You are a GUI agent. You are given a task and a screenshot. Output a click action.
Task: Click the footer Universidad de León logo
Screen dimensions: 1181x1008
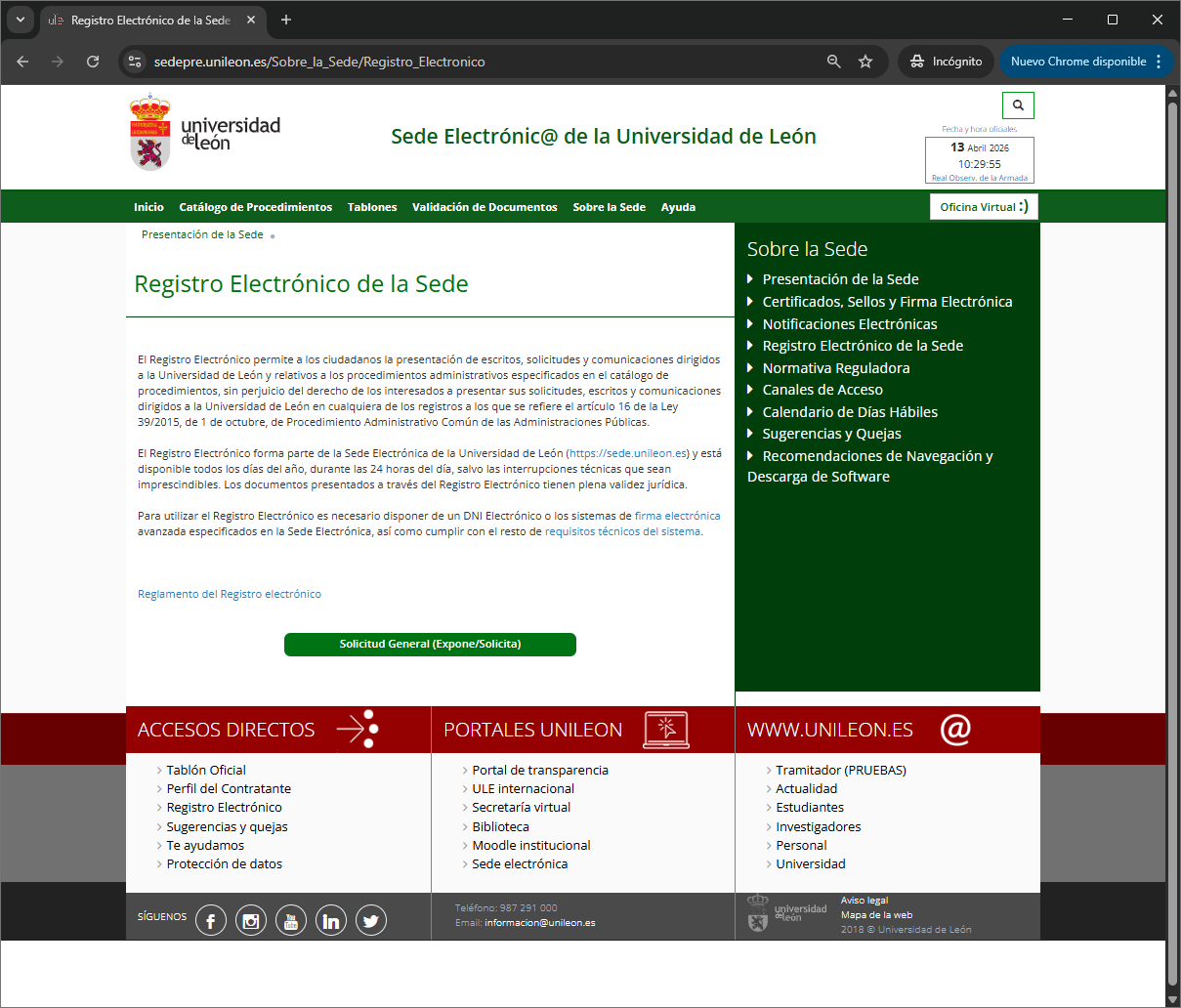point(786,913)
